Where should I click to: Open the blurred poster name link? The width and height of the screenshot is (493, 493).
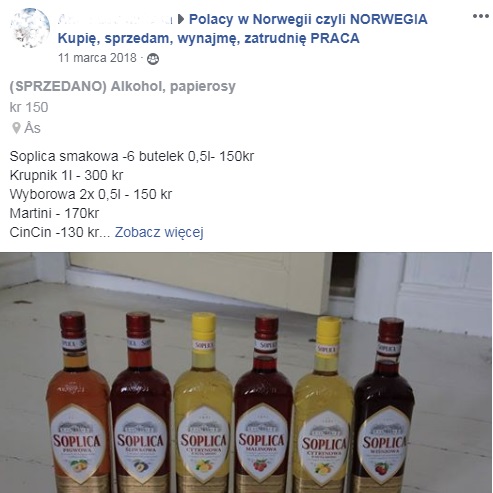(x=115, y=20)
